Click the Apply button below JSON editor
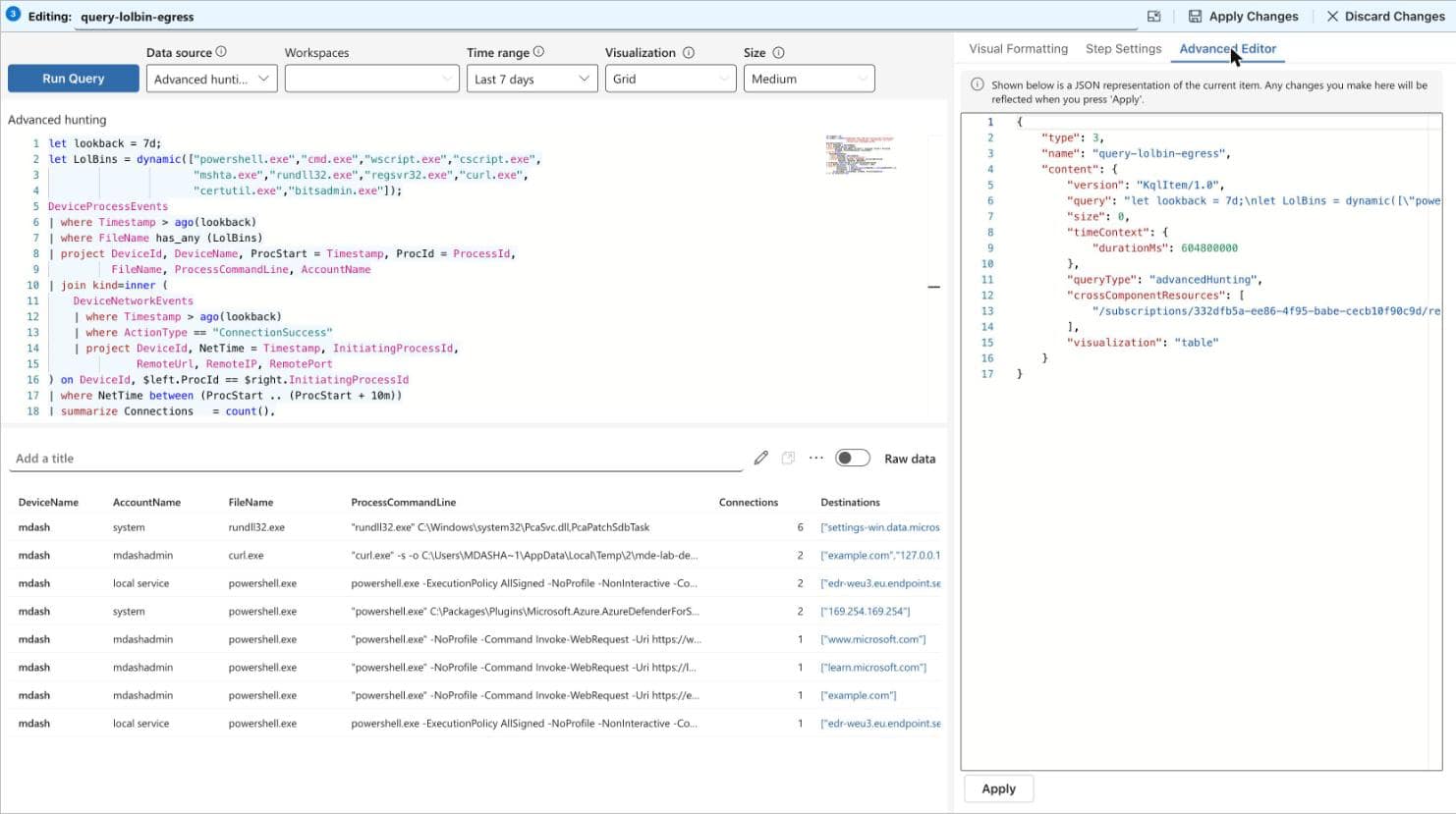The image size is (1456, 814). point(998,788)
